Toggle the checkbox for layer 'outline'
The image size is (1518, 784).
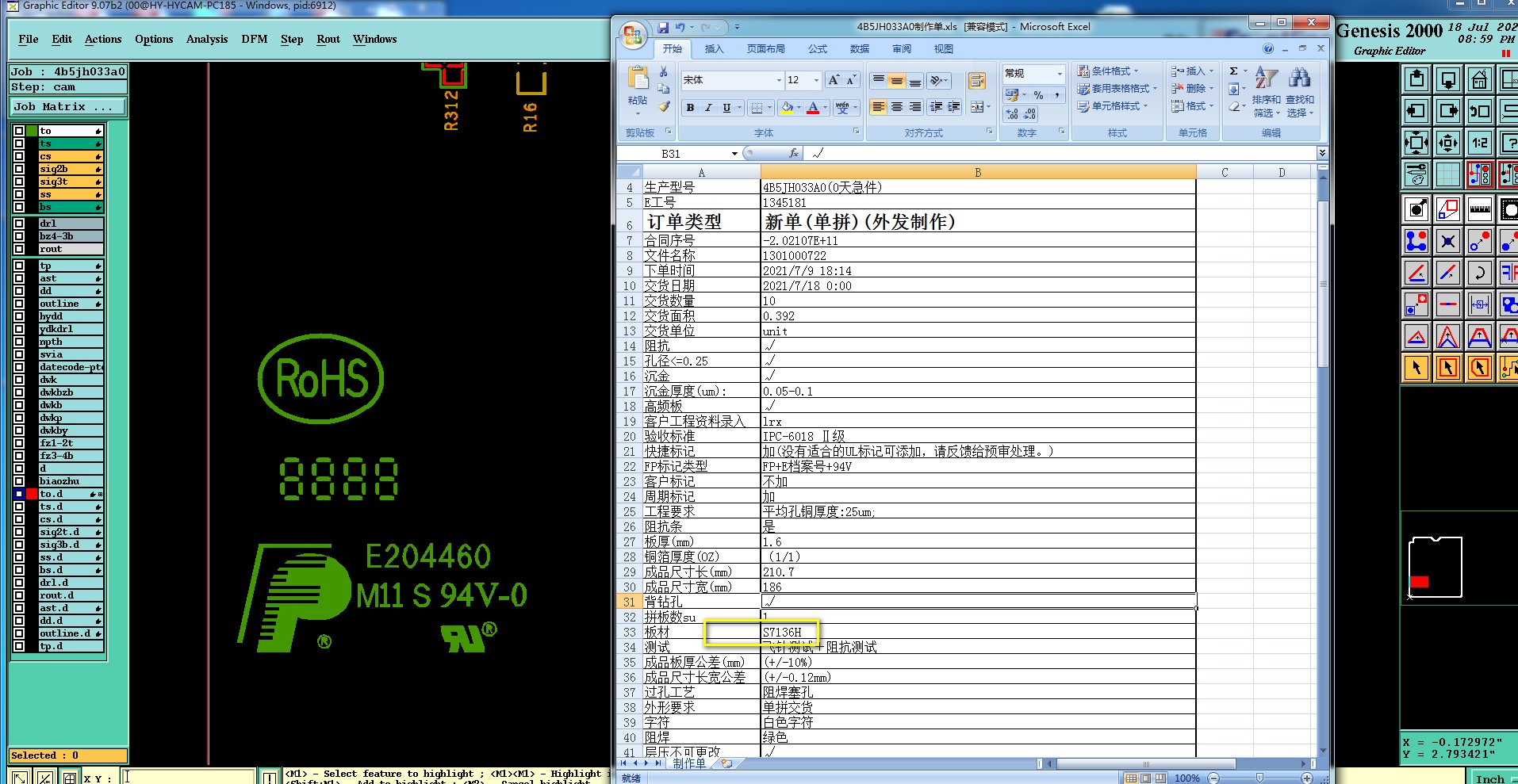(19, 304)
